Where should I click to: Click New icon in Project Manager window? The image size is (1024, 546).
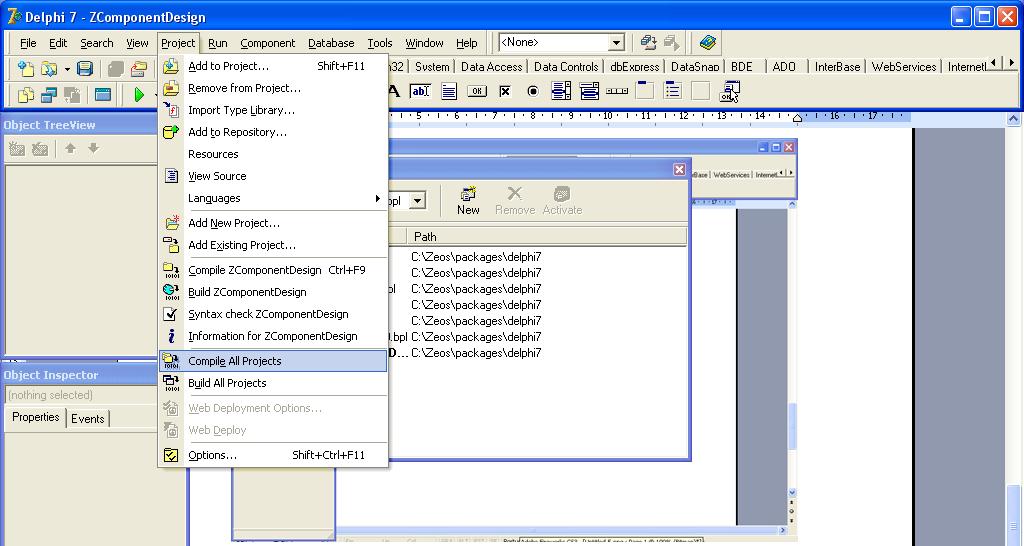point(468,200)
